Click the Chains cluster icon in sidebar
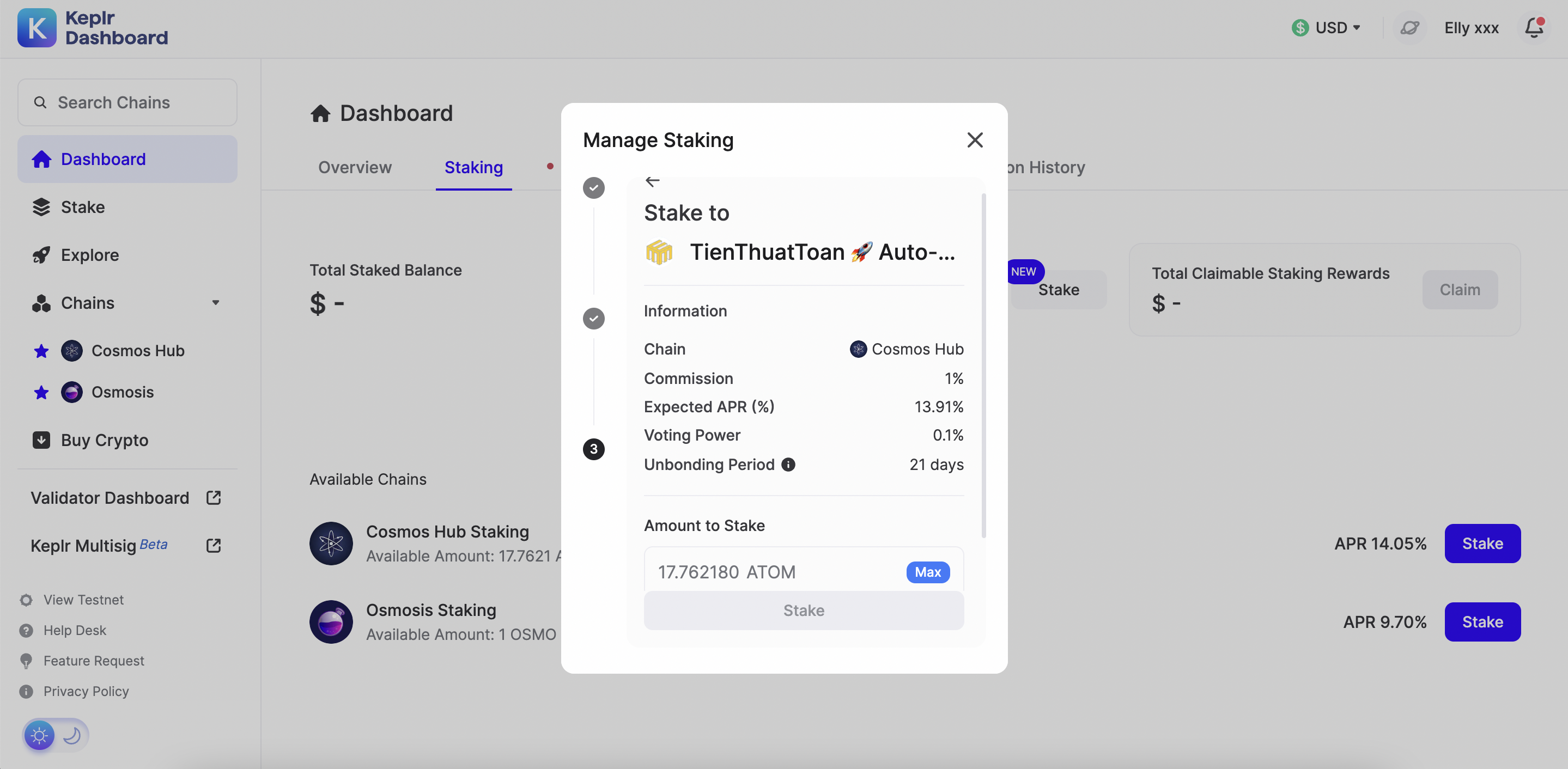Image resolution: width=1568 pixels, height=769 pixels. click(41, 303)
